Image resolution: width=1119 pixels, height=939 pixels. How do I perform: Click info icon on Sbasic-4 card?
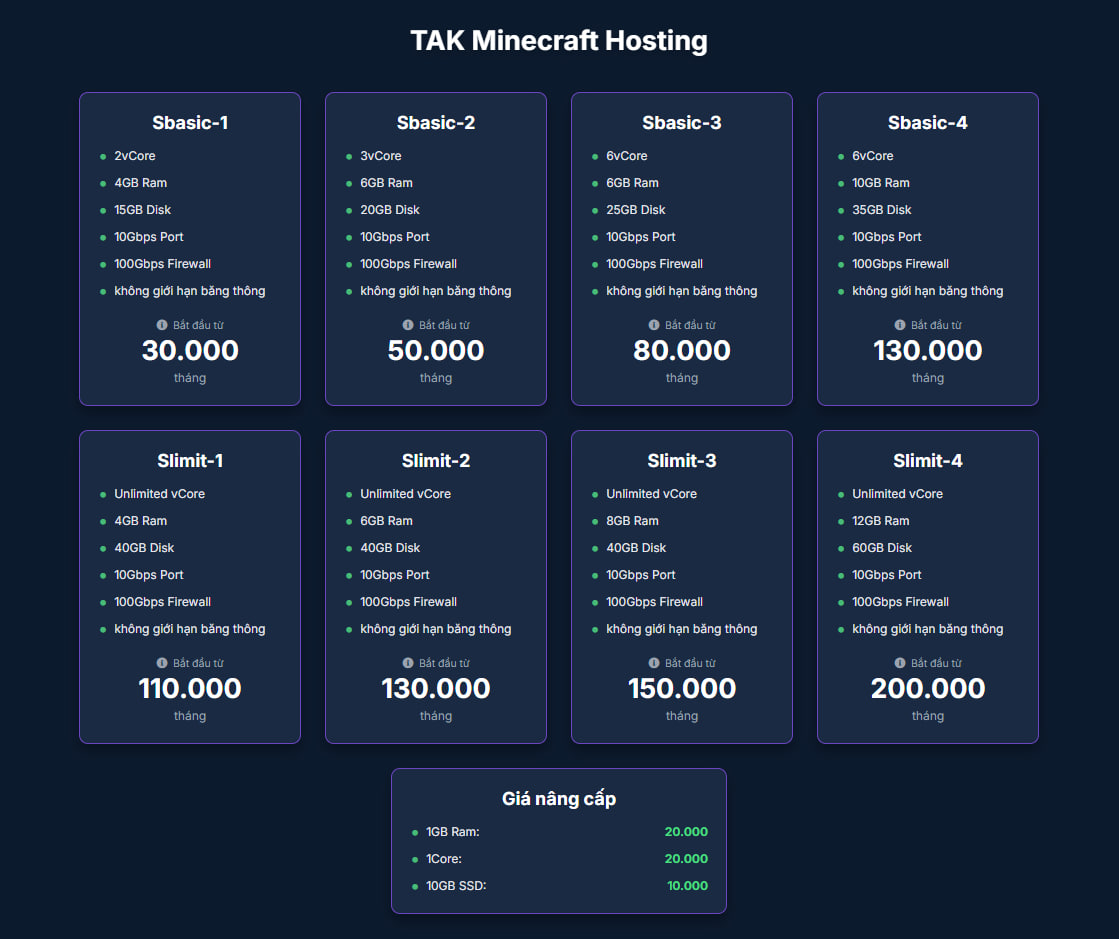pyautogui.click(x=900, y=325)
